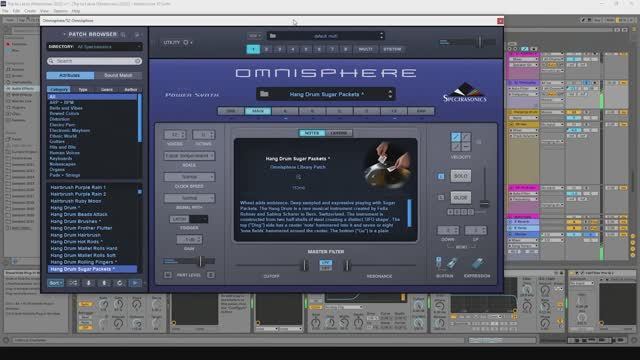Open the MULTI page button
Screen dimensions: 640x360
pyautogui.click(x=365, y=49)
